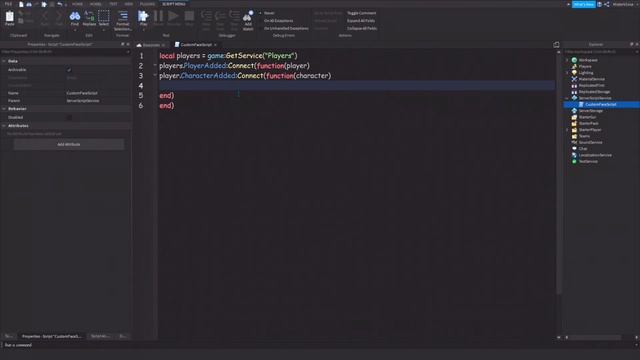This screenshot has width=640, height=360.
Task: Click the Run a command bar
Action: coord(320,345)
